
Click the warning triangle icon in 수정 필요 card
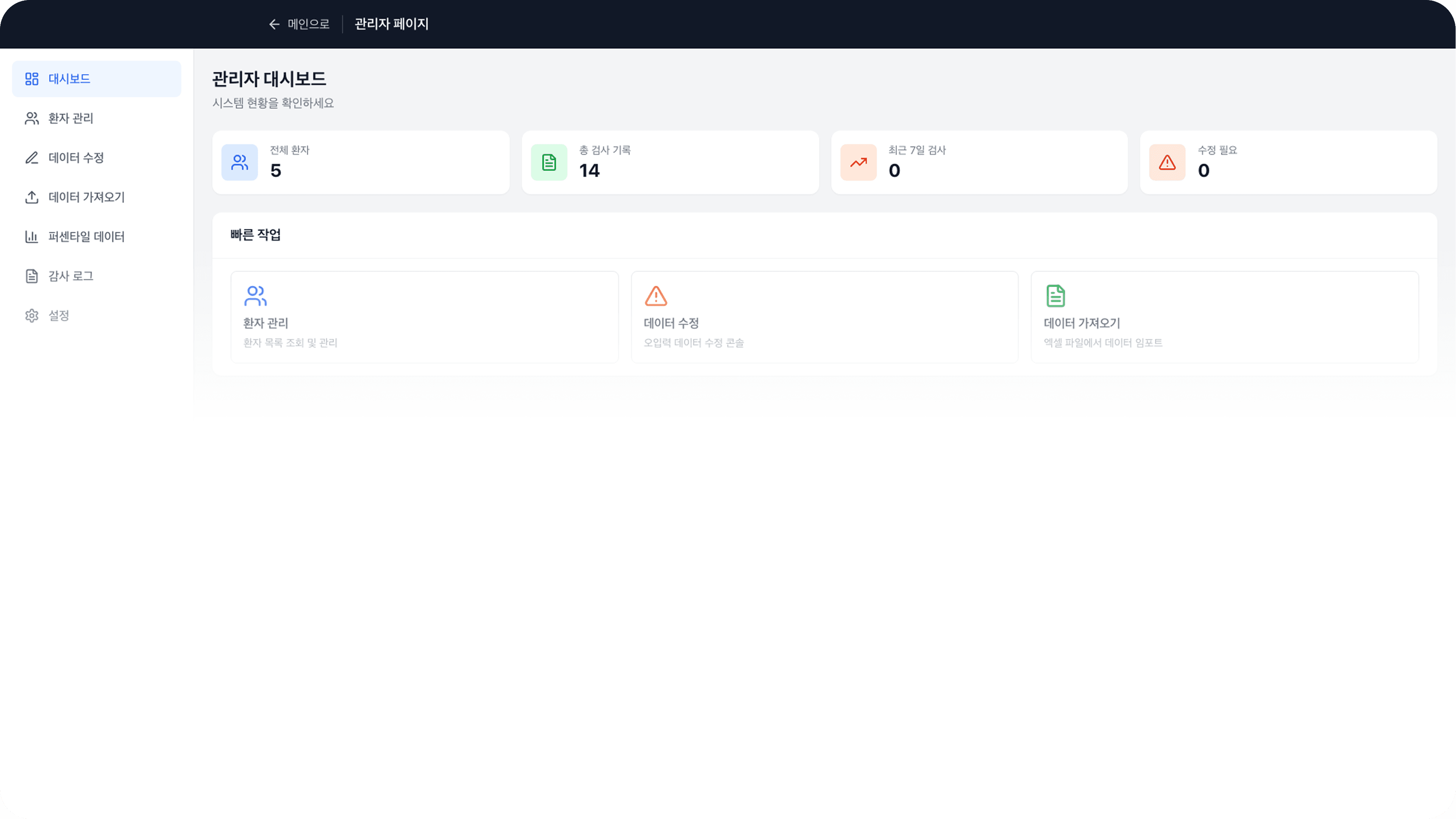coord(1167,163)
